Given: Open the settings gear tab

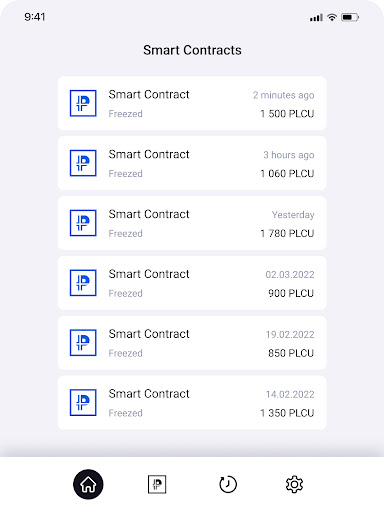Looking at the screenshot, I should coord(294,484).
